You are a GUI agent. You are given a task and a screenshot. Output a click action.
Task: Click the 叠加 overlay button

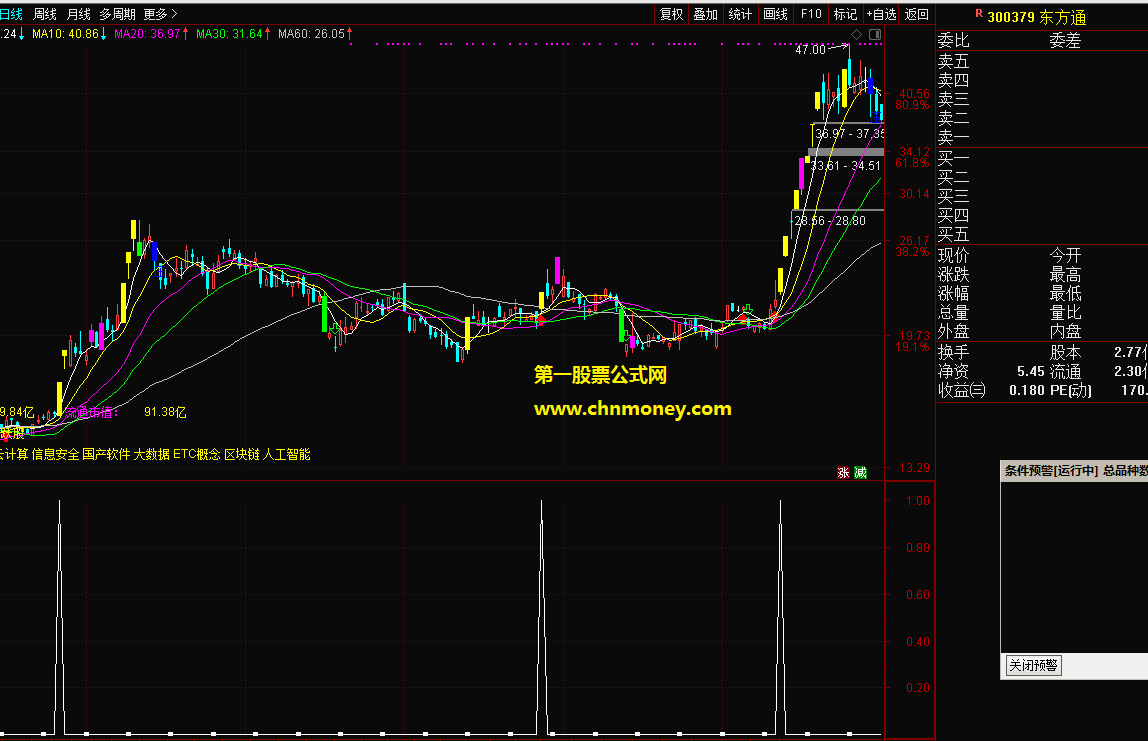click(x=705, y=14)
